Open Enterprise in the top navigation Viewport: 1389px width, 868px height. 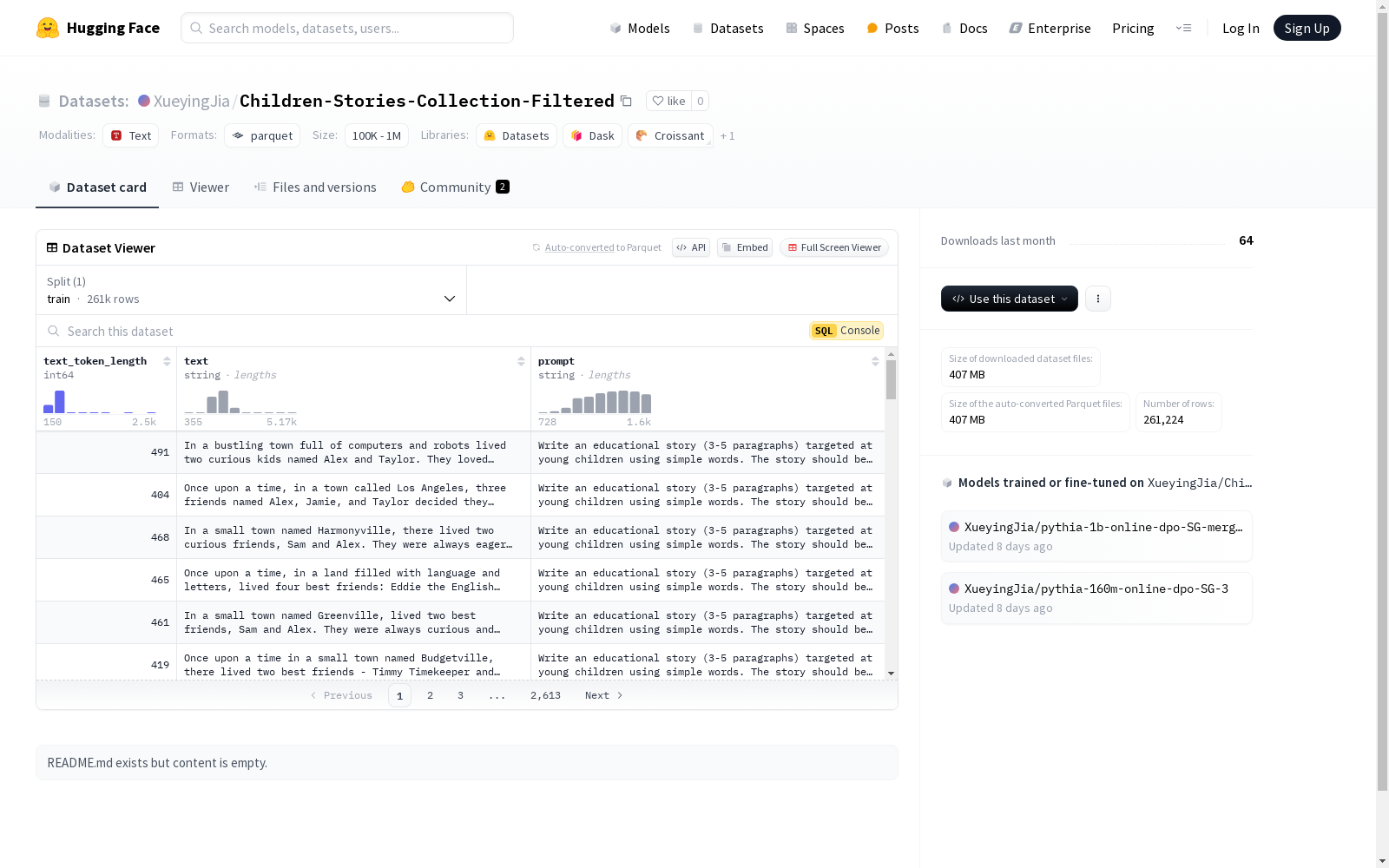(x=1050, y=28)
